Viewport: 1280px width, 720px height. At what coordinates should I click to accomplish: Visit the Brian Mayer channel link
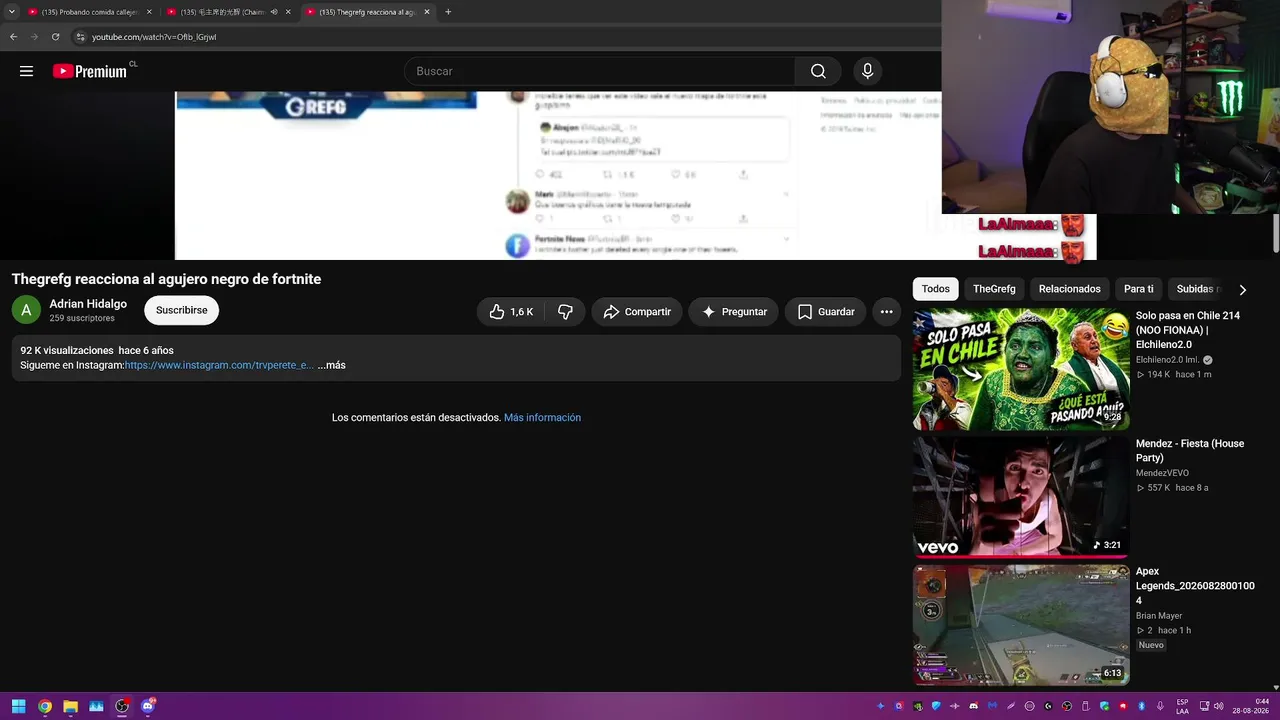(x=1159, y=616)
